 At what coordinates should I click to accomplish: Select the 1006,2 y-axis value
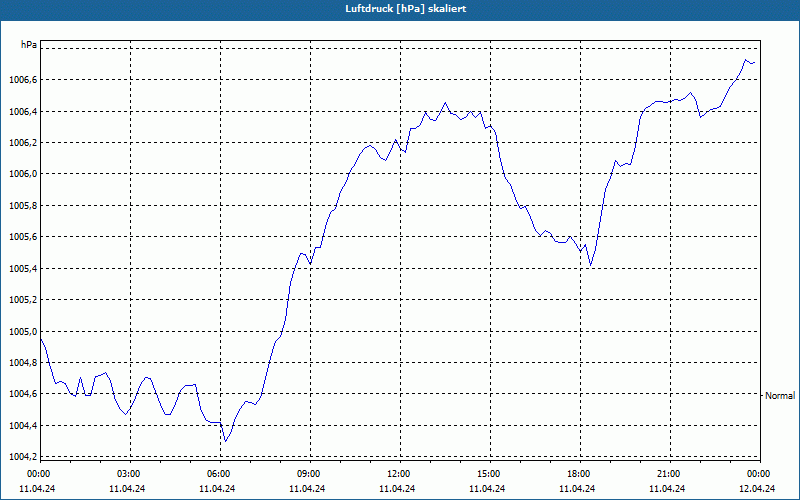pyautogui.click(x=23, y=143)
